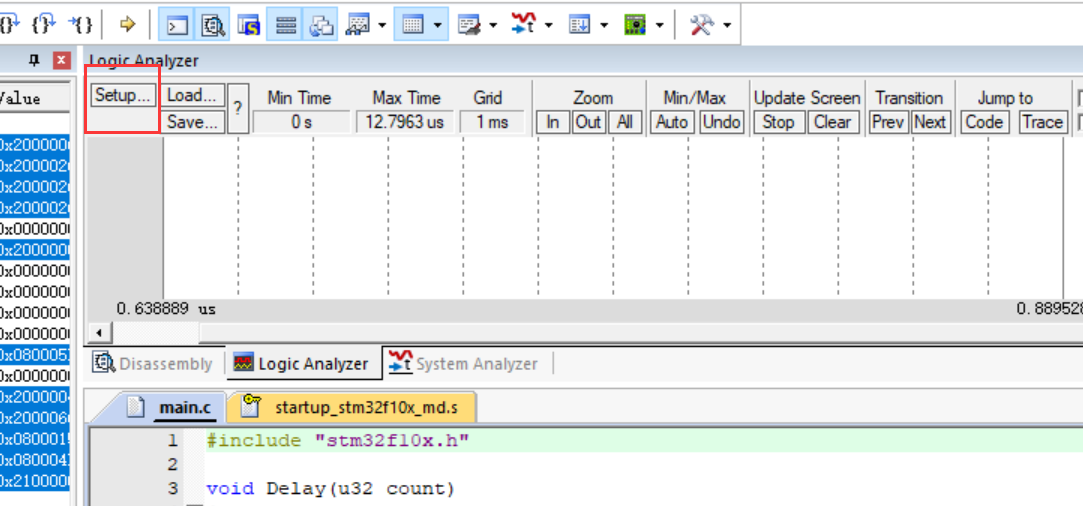Click the Analysis Windows waveform icon

coord(524,26)
